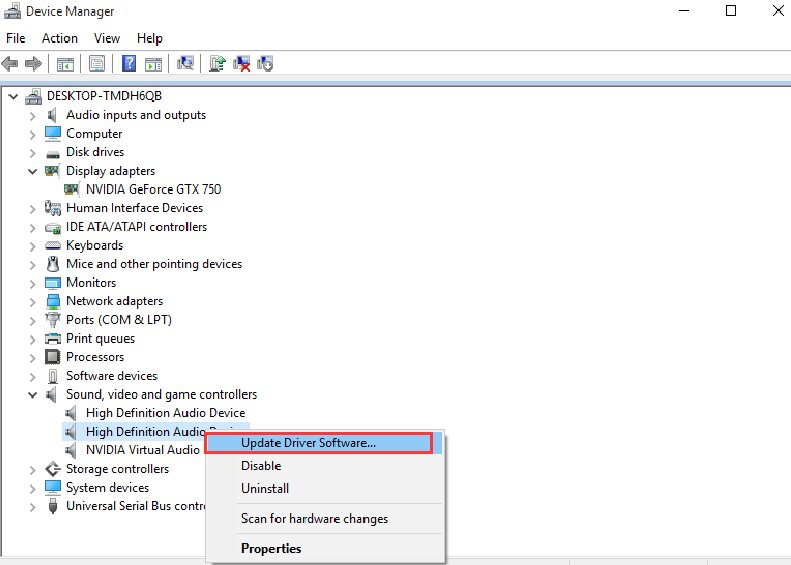Click the update driver software toolbar icon
This screenshot has width=791, height=565.
pos(217,64)
